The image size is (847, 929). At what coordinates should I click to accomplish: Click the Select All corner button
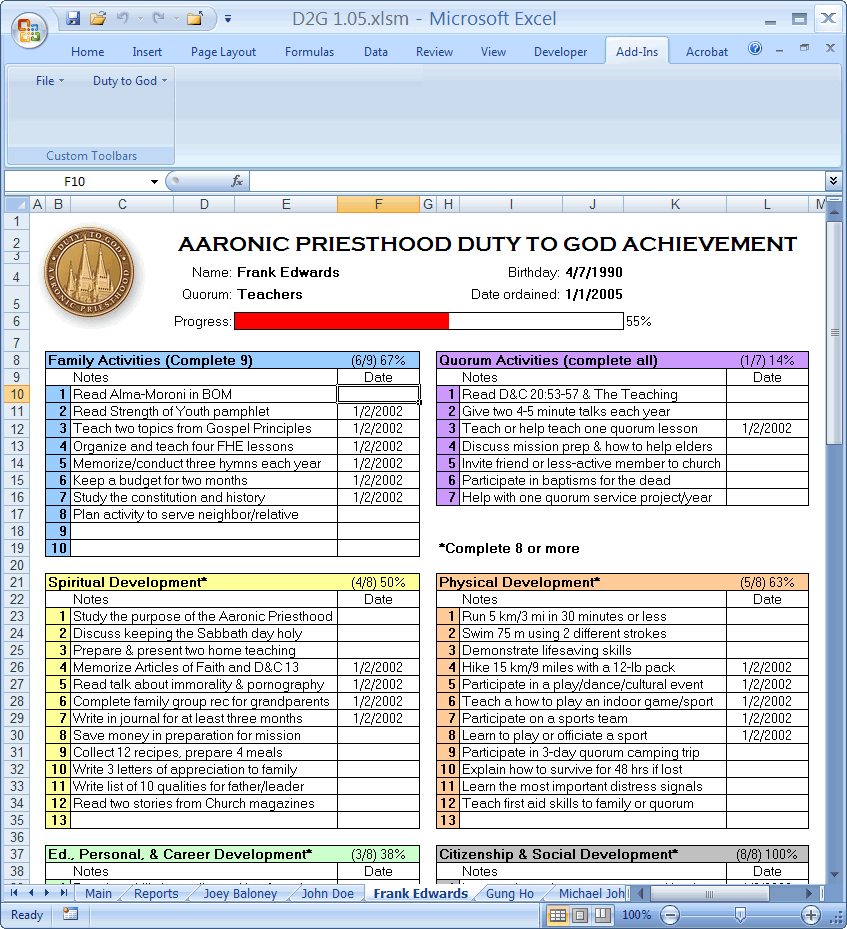18,205
